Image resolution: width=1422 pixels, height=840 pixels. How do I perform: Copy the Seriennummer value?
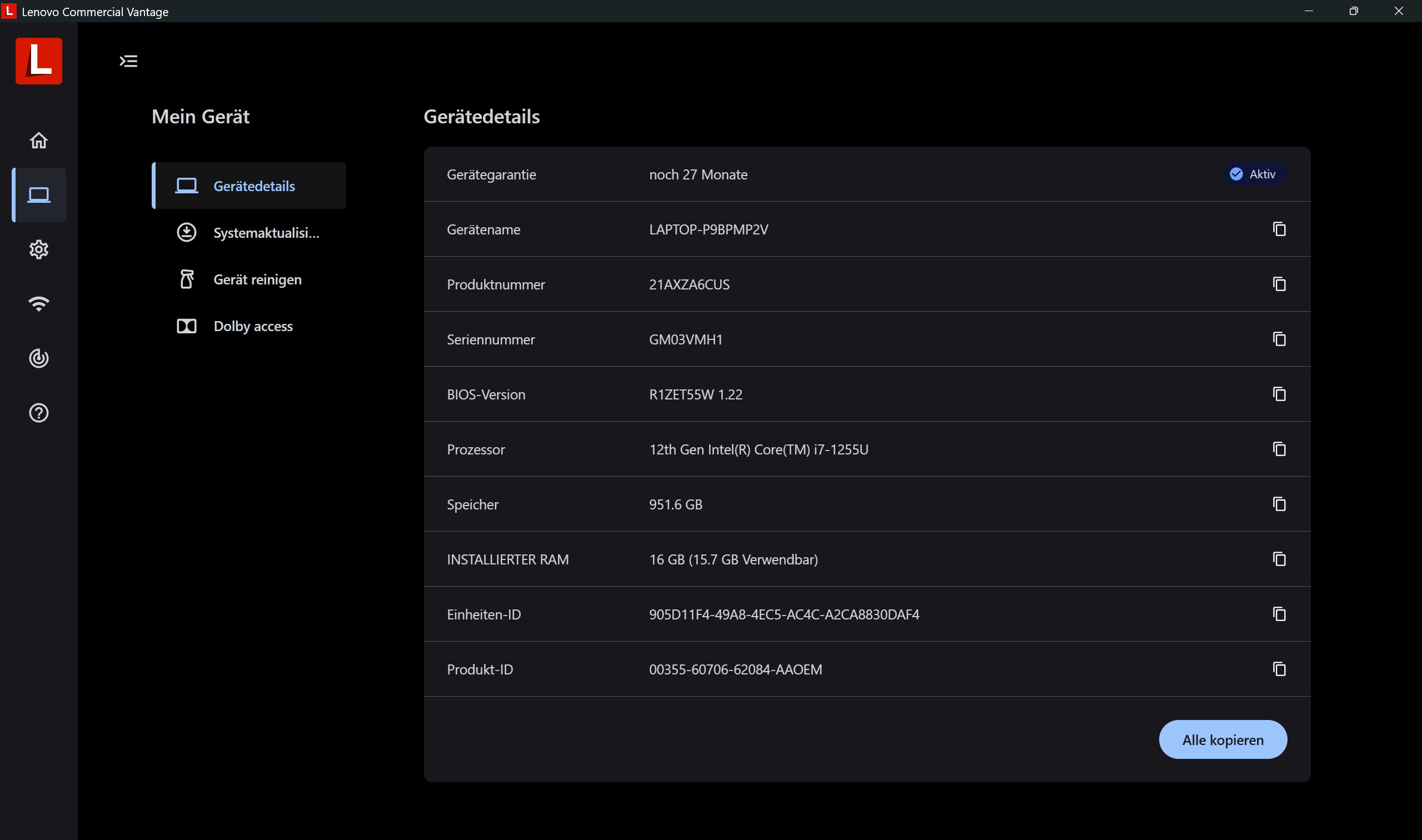click(1279, 338)
